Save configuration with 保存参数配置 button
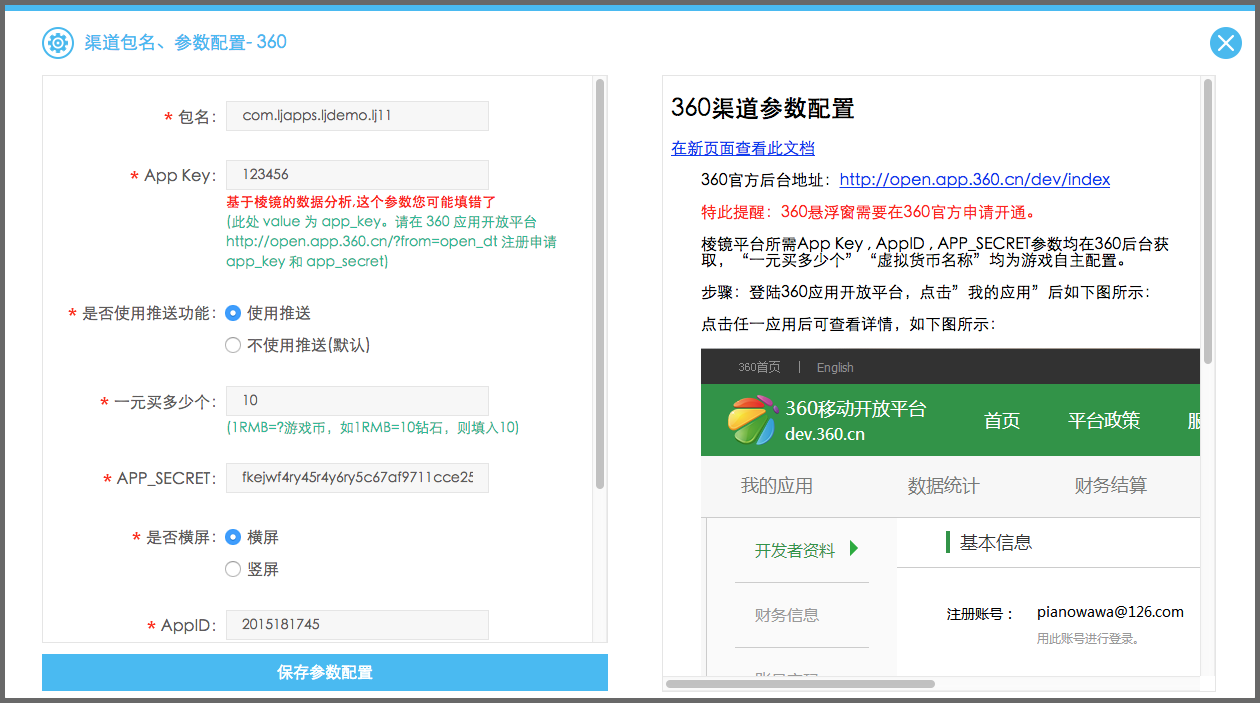 click(325, 672)
